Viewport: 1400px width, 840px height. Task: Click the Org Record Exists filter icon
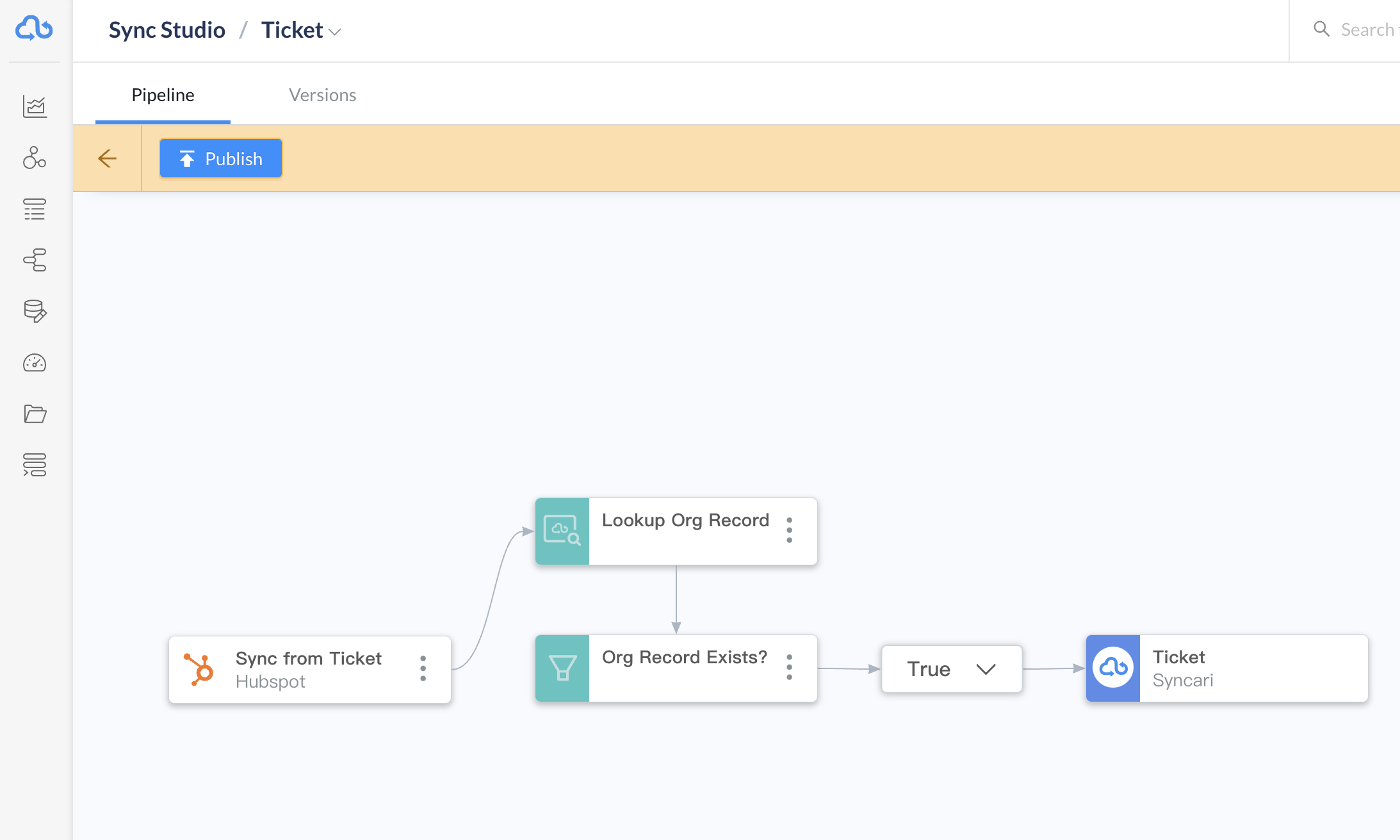pos(562,668)
